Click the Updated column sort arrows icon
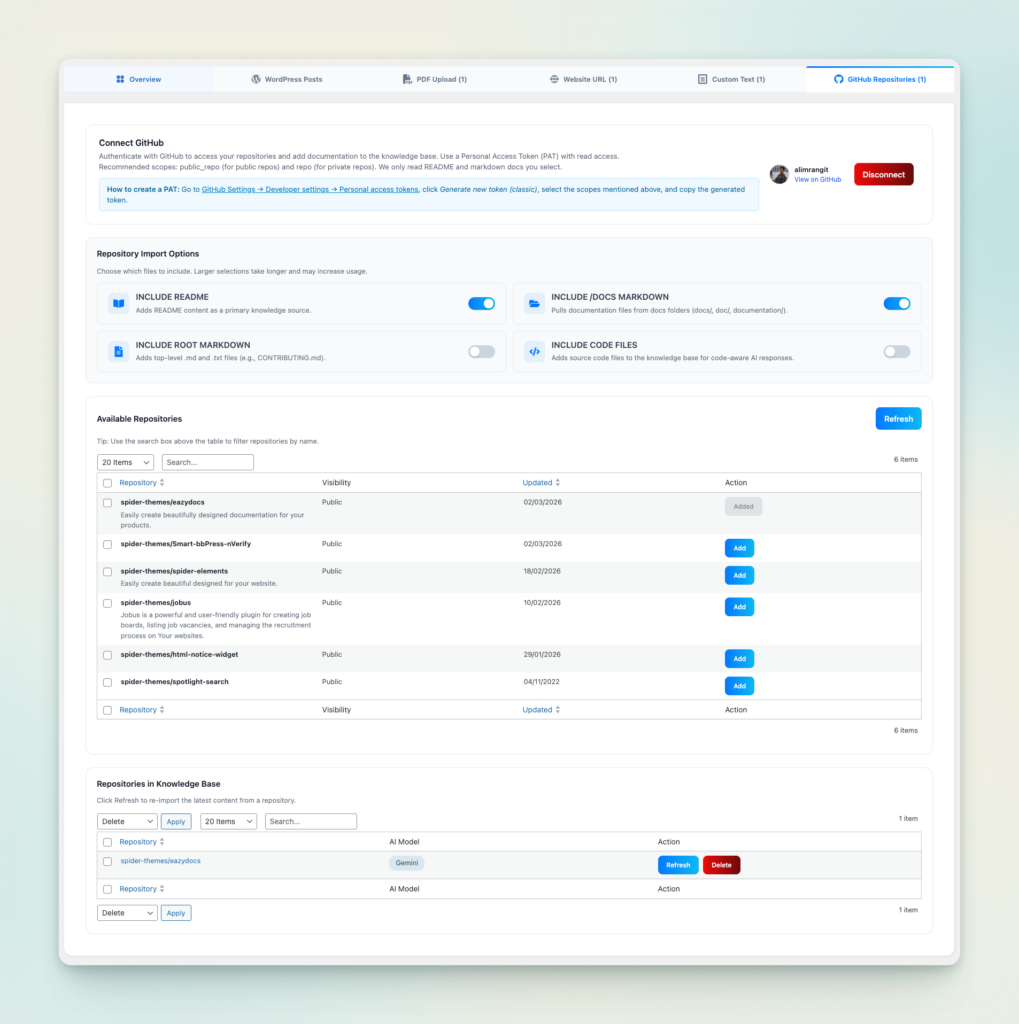Image resolution: width=1019 pixels, height=1024 pixels. point(558,483)
